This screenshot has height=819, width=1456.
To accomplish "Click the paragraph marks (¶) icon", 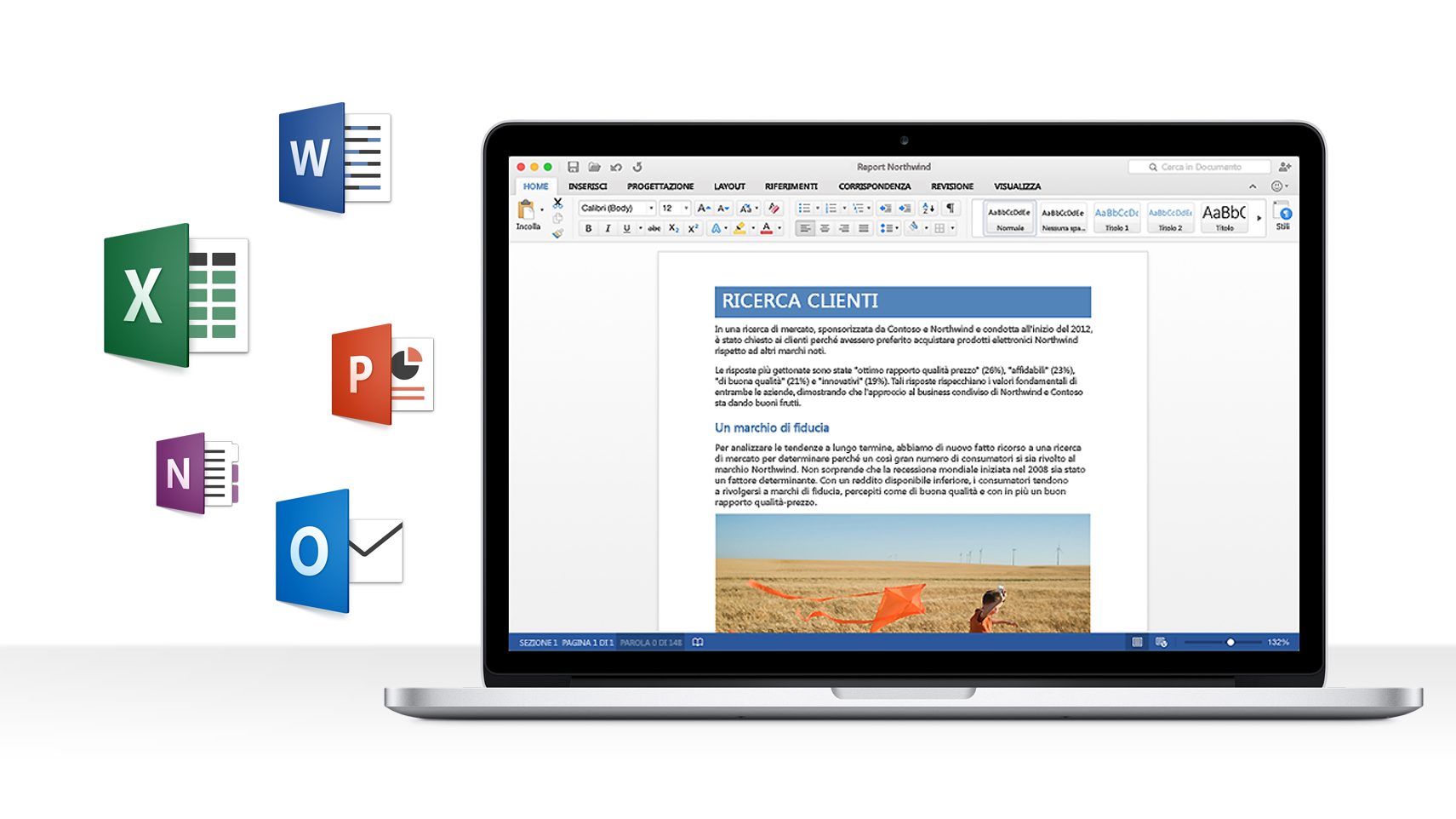I will (951, 208).
